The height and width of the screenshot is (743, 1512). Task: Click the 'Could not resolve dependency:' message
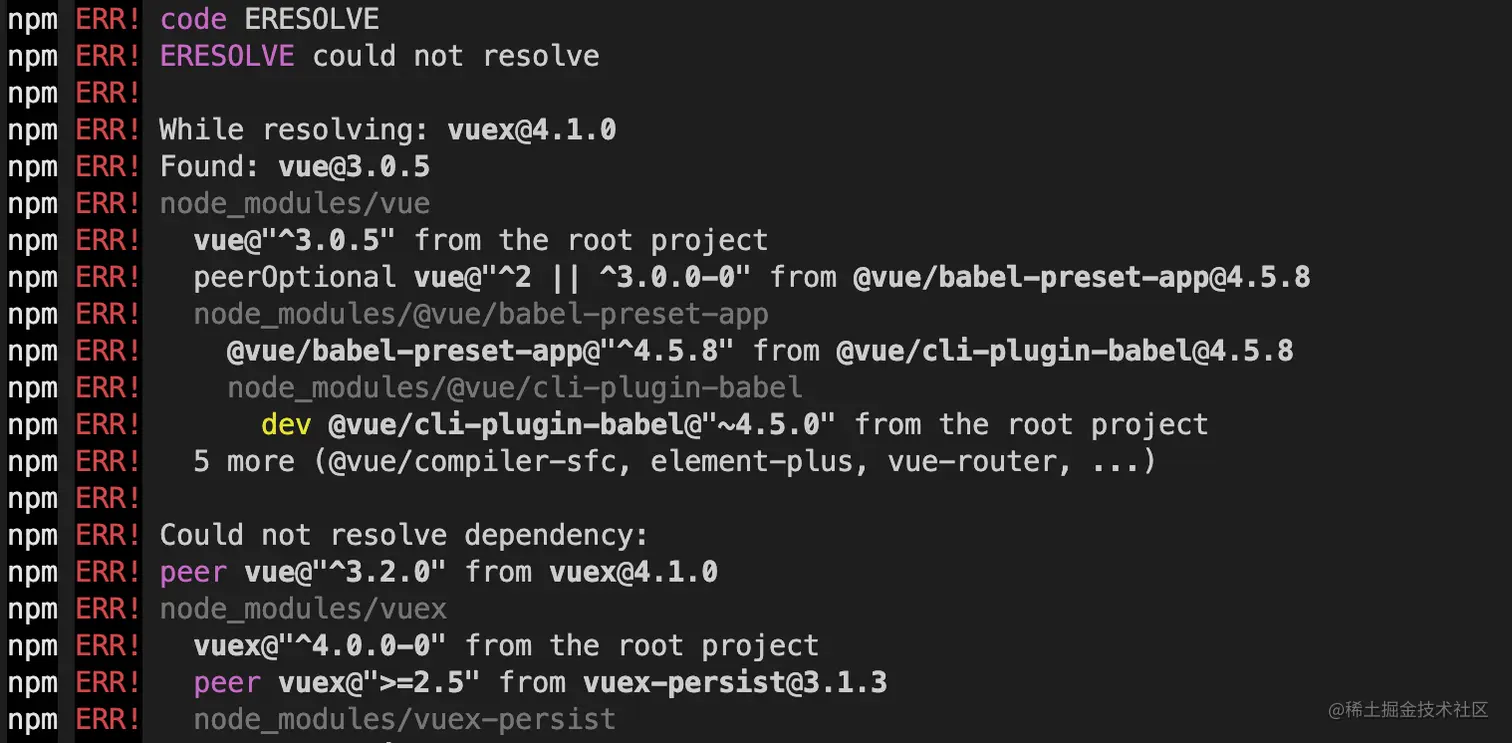(404, 535)
